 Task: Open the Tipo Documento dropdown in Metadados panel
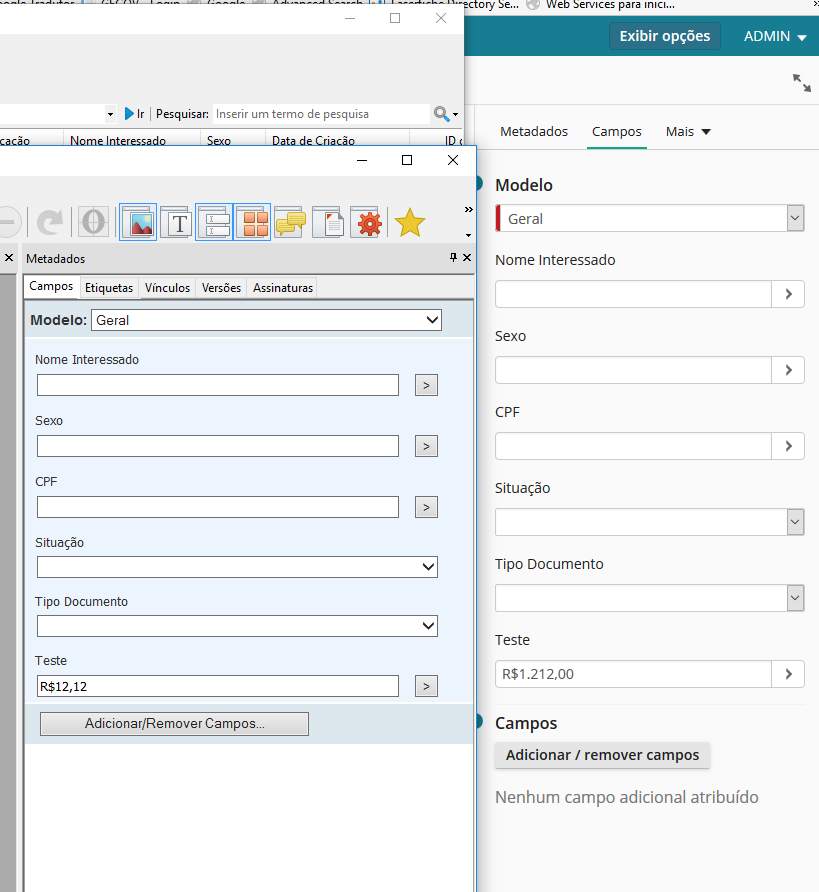(x=237, y=626)
